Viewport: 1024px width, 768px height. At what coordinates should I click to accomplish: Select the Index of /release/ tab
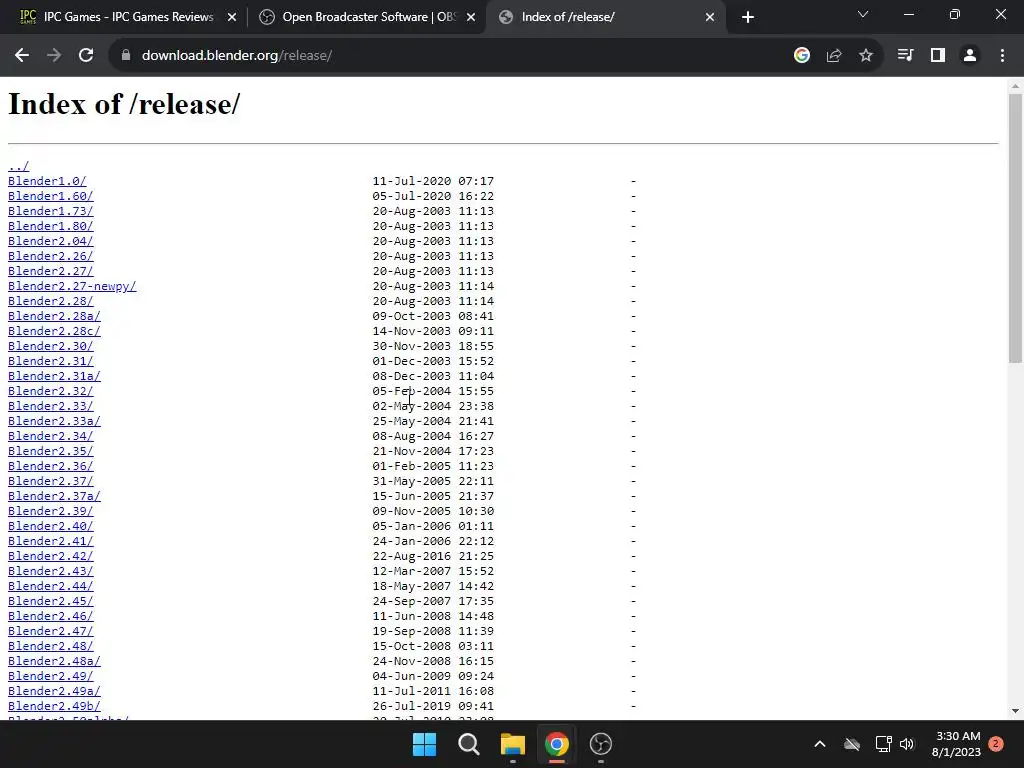[x=605, y=17]
